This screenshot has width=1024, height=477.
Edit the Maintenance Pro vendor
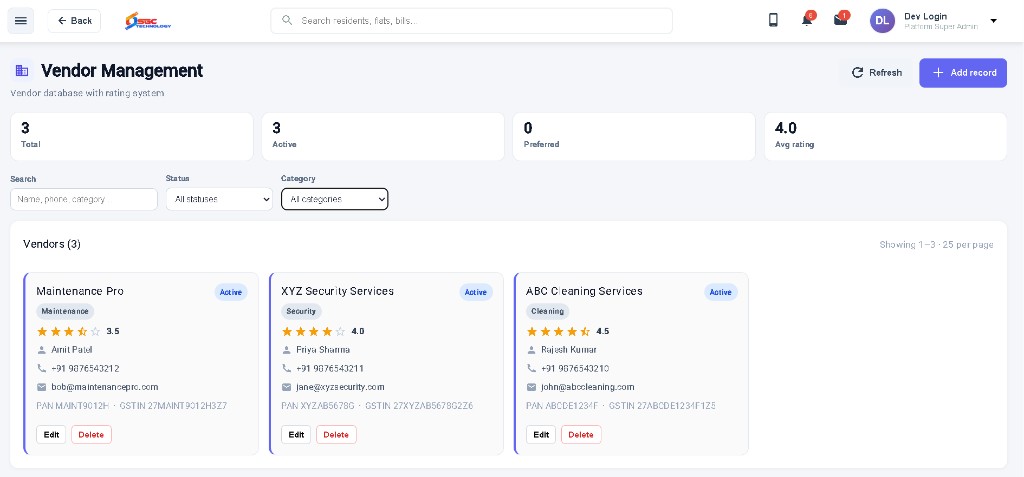pos(51,435)
